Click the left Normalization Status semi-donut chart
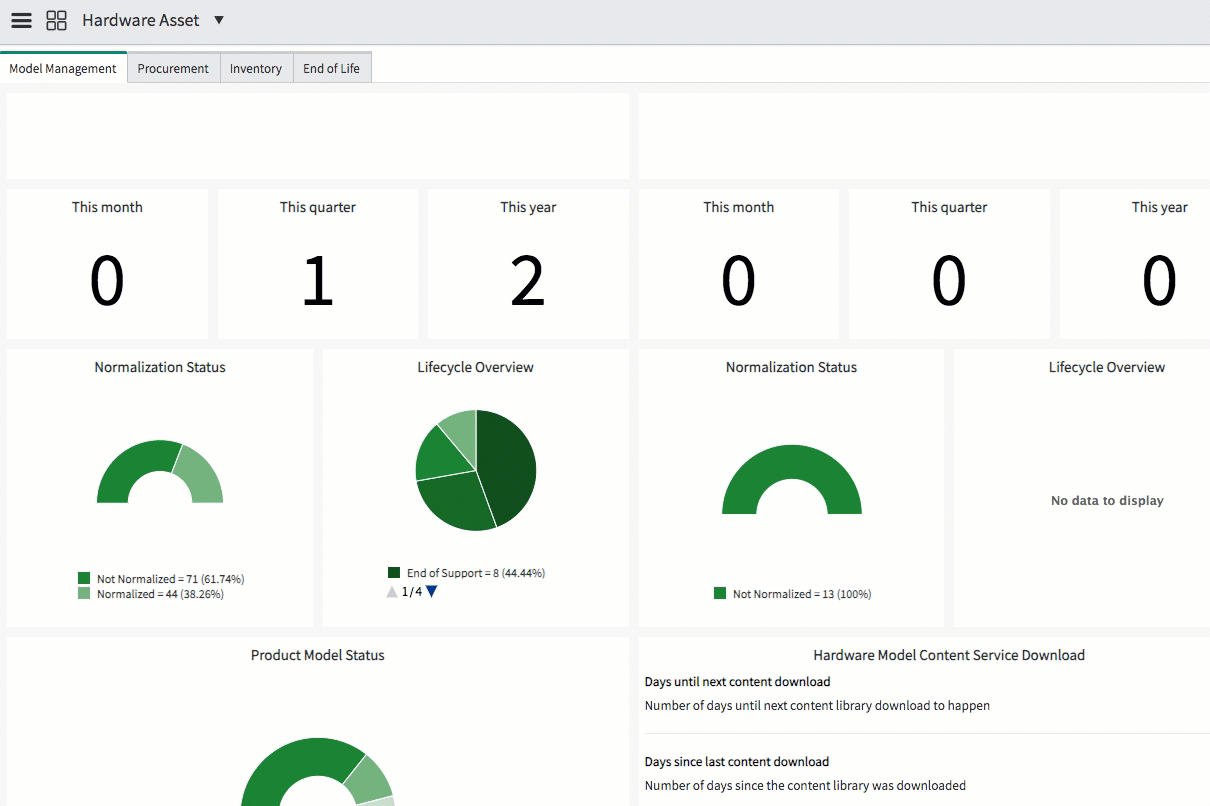1210x806 pixels. (x=160, y=472)
